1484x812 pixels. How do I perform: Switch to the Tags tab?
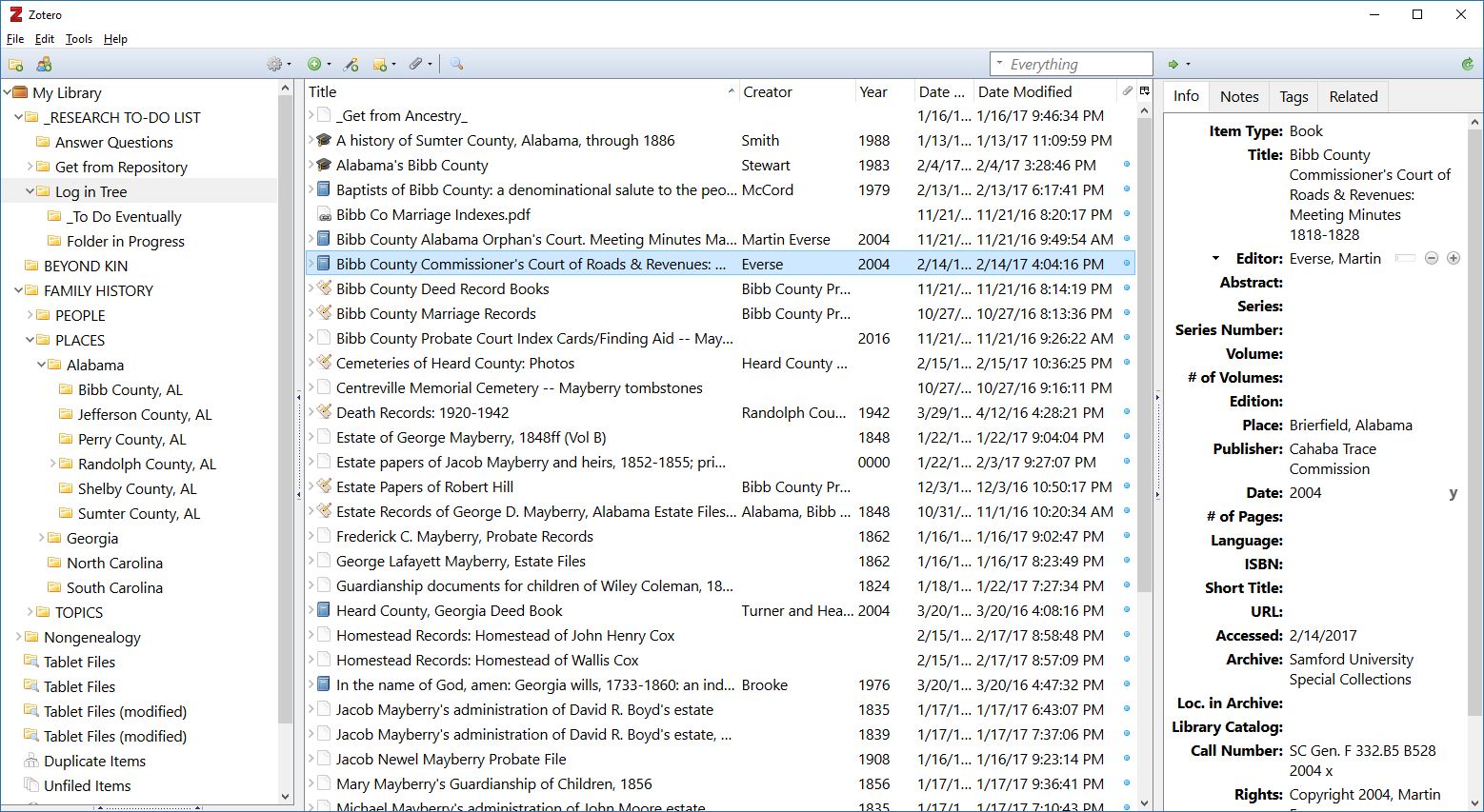[x=1293, y=96]
